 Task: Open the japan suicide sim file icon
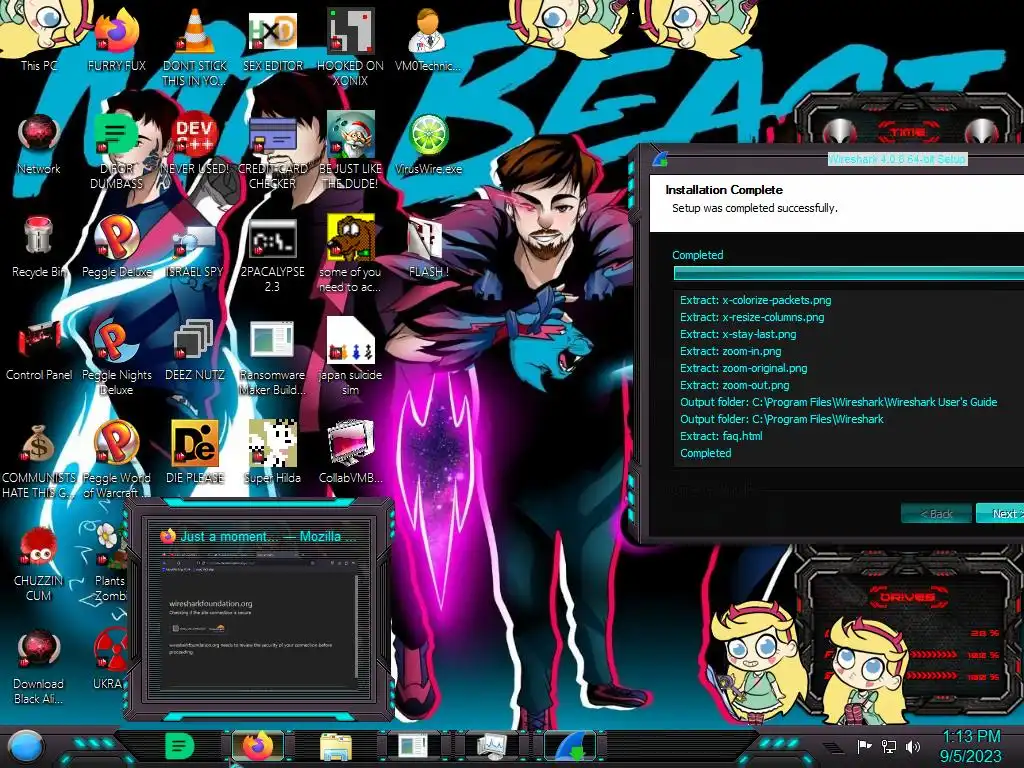350,356
